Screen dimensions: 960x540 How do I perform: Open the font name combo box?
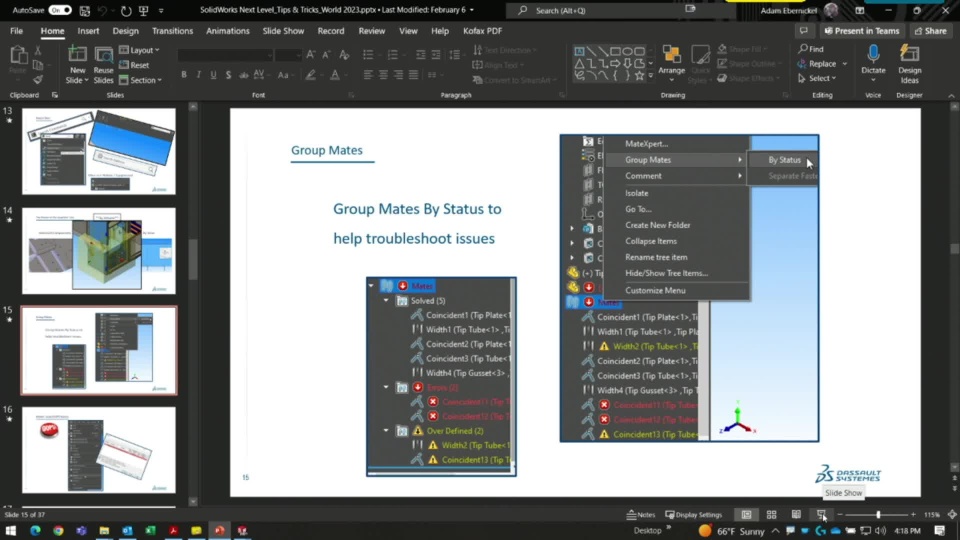(225, 55)
